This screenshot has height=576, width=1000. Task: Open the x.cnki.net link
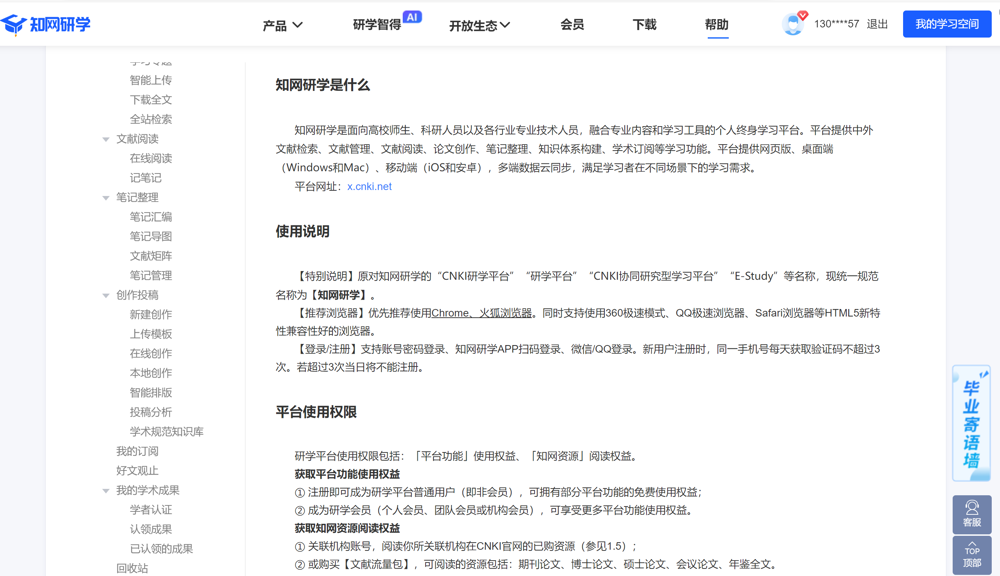[x=369, y=186]
